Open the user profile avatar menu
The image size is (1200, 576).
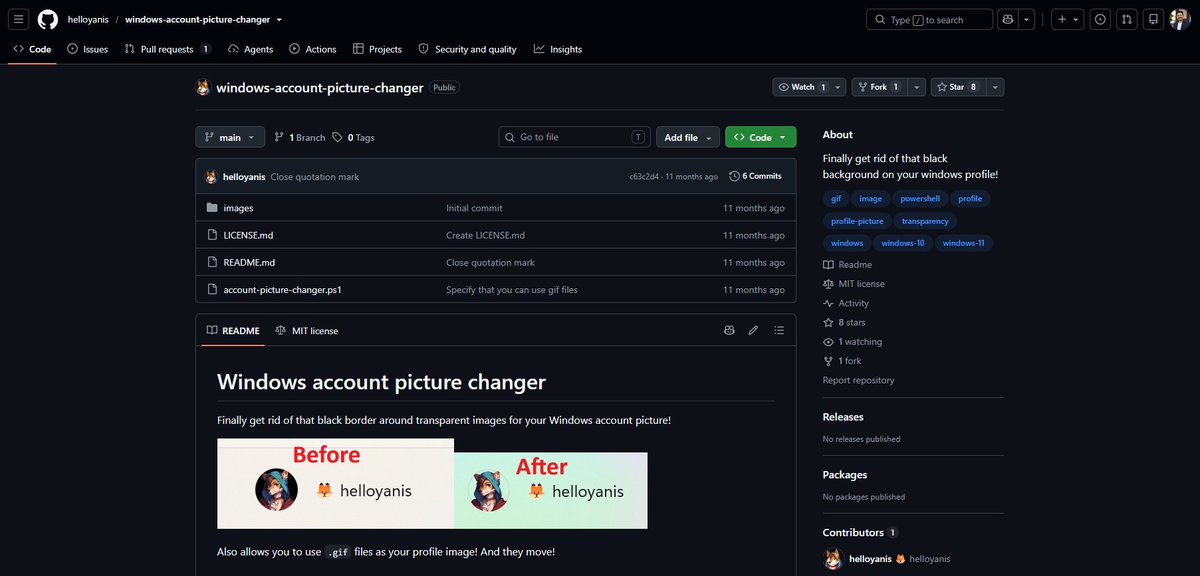pos(1180,20)
